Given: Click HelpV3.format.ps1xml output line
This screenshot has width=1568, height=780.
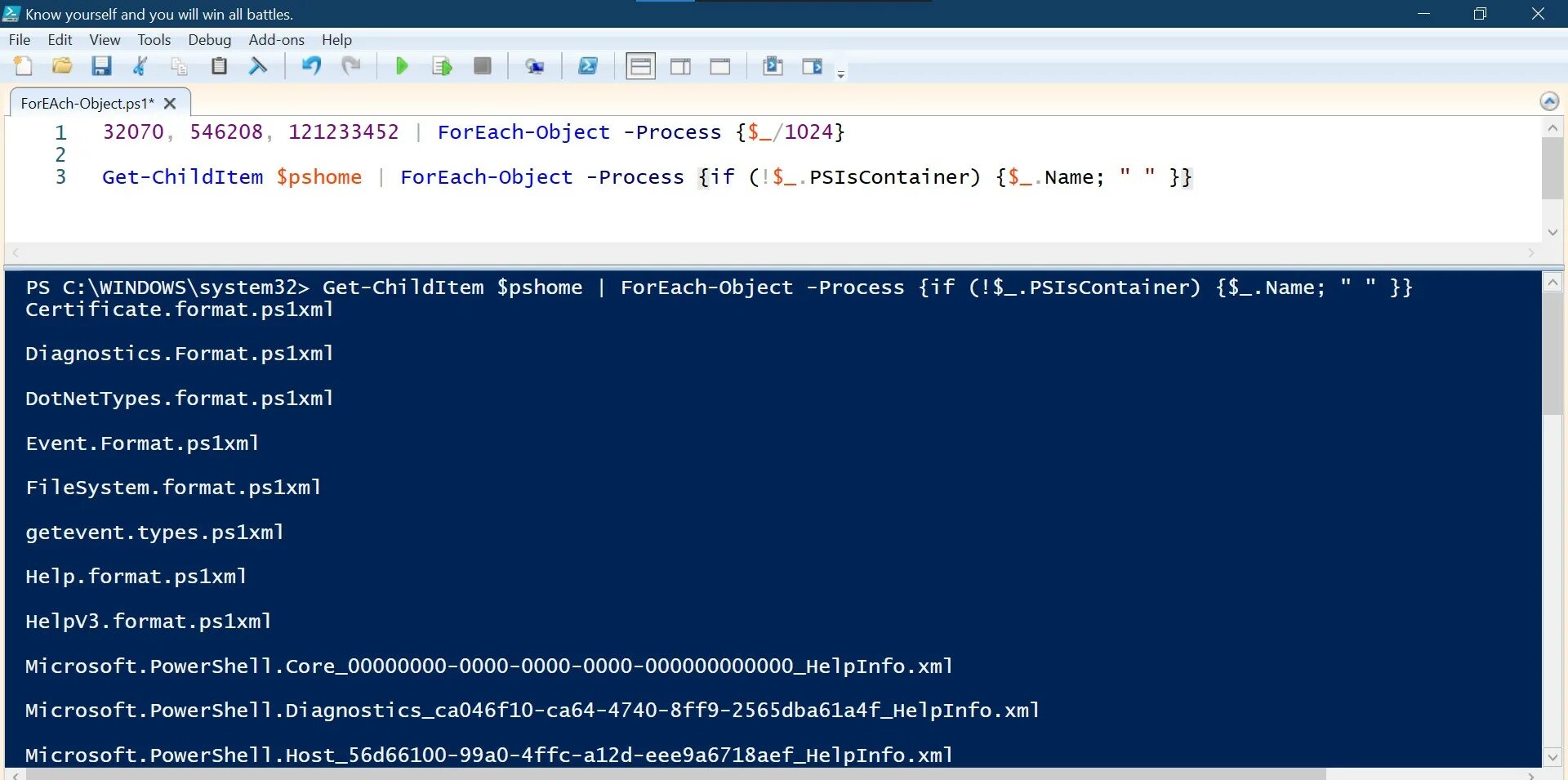Looking at the screenshot, I should [148, 622].
